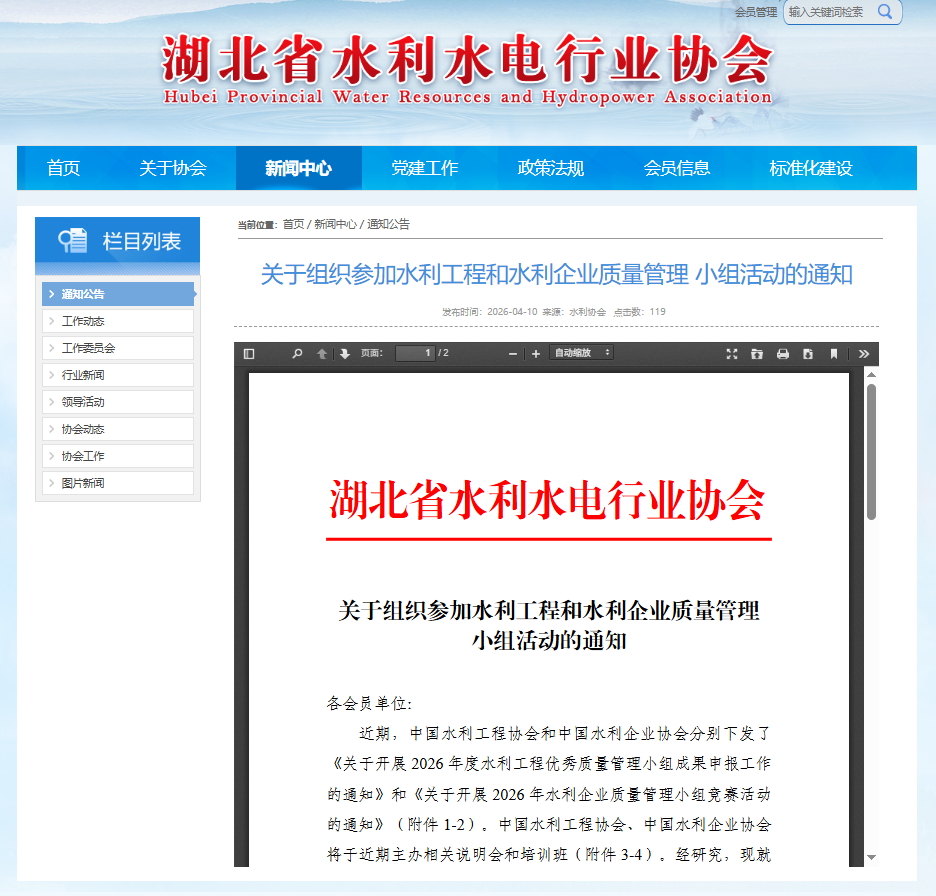Go to the previous PDF page
The width and height of the screenshot is (936, 896).
click(x=321, y=353)
